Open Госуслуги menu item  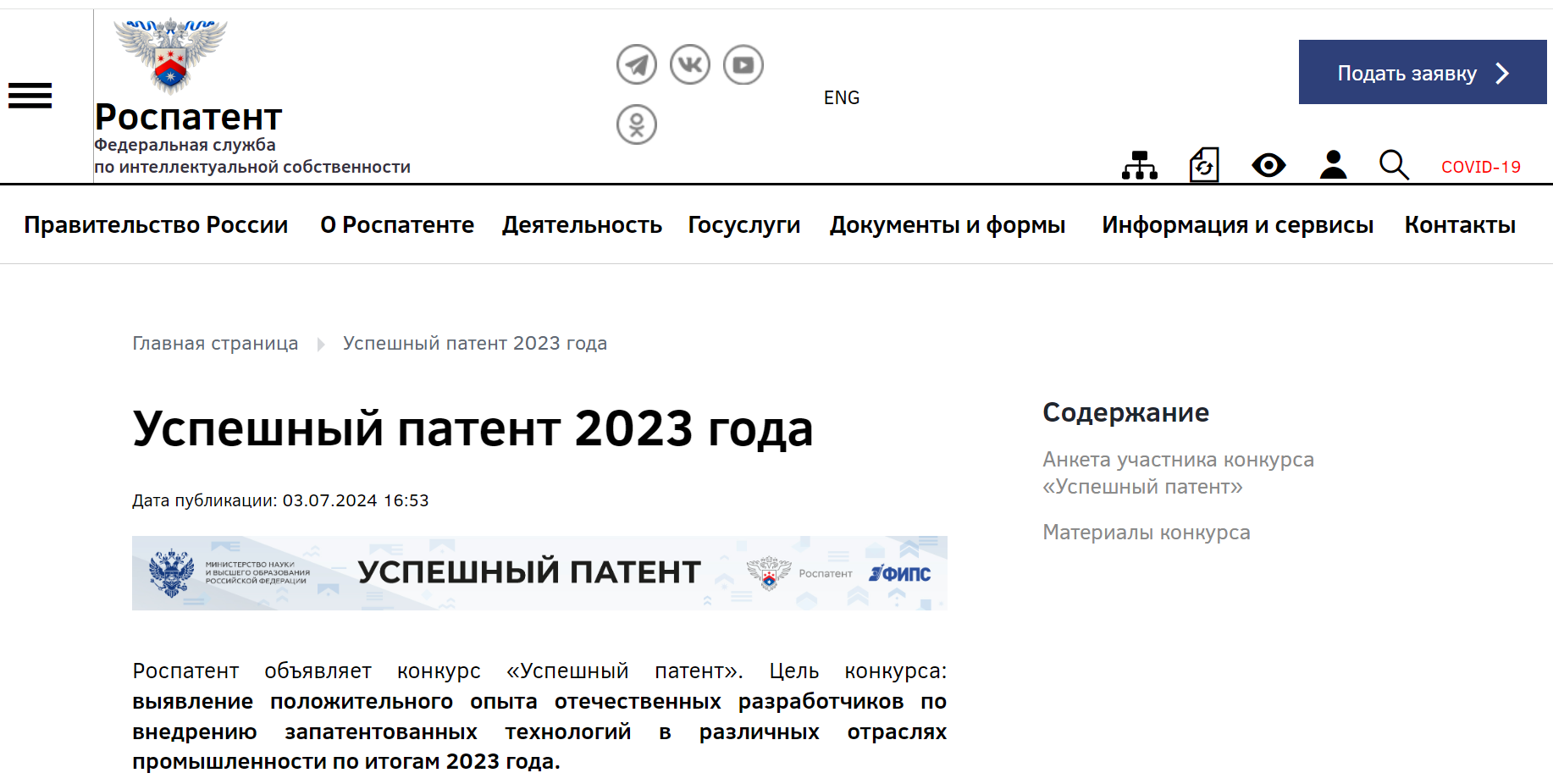[743, 225]
